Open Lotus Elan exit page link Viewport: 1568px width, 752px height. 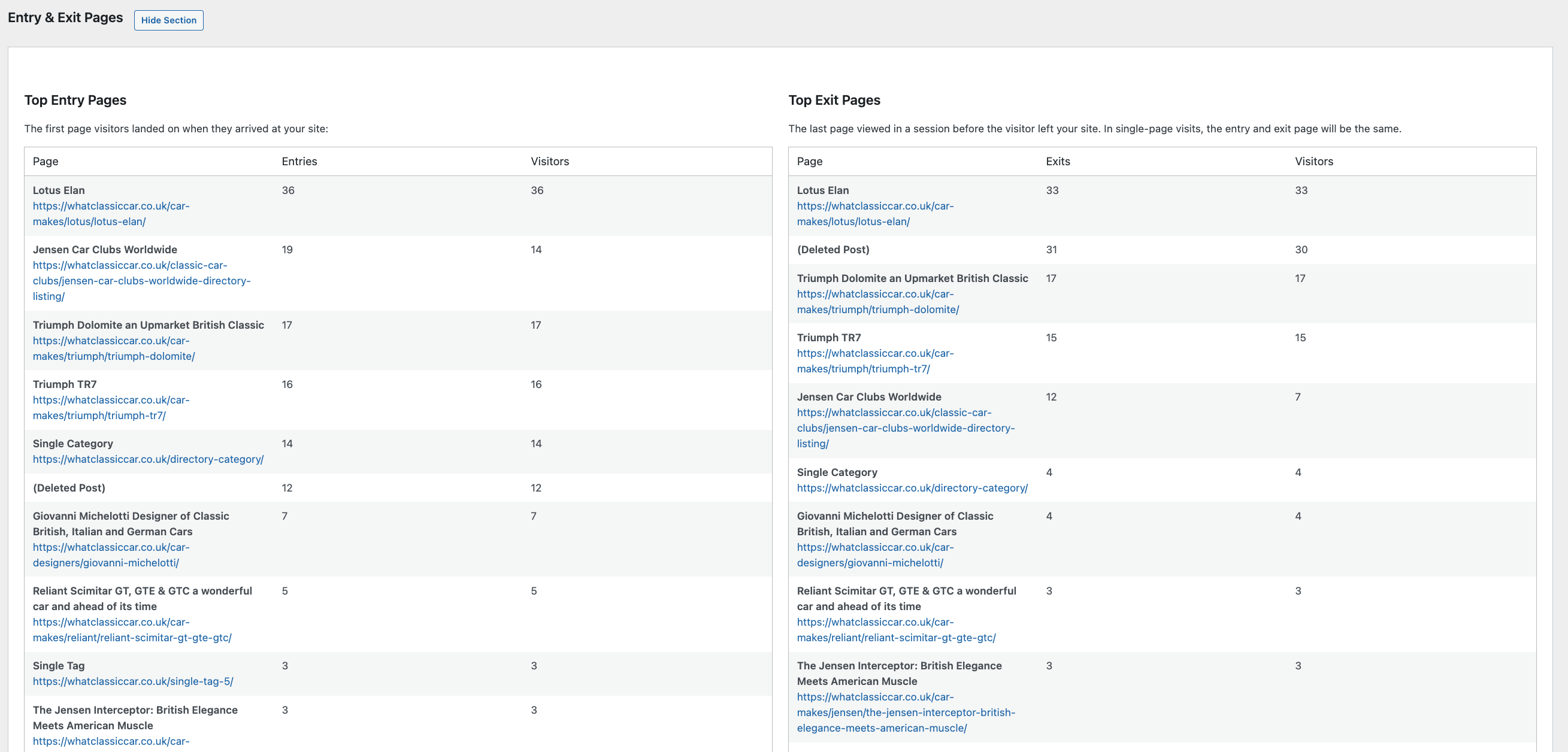point(874,206)
